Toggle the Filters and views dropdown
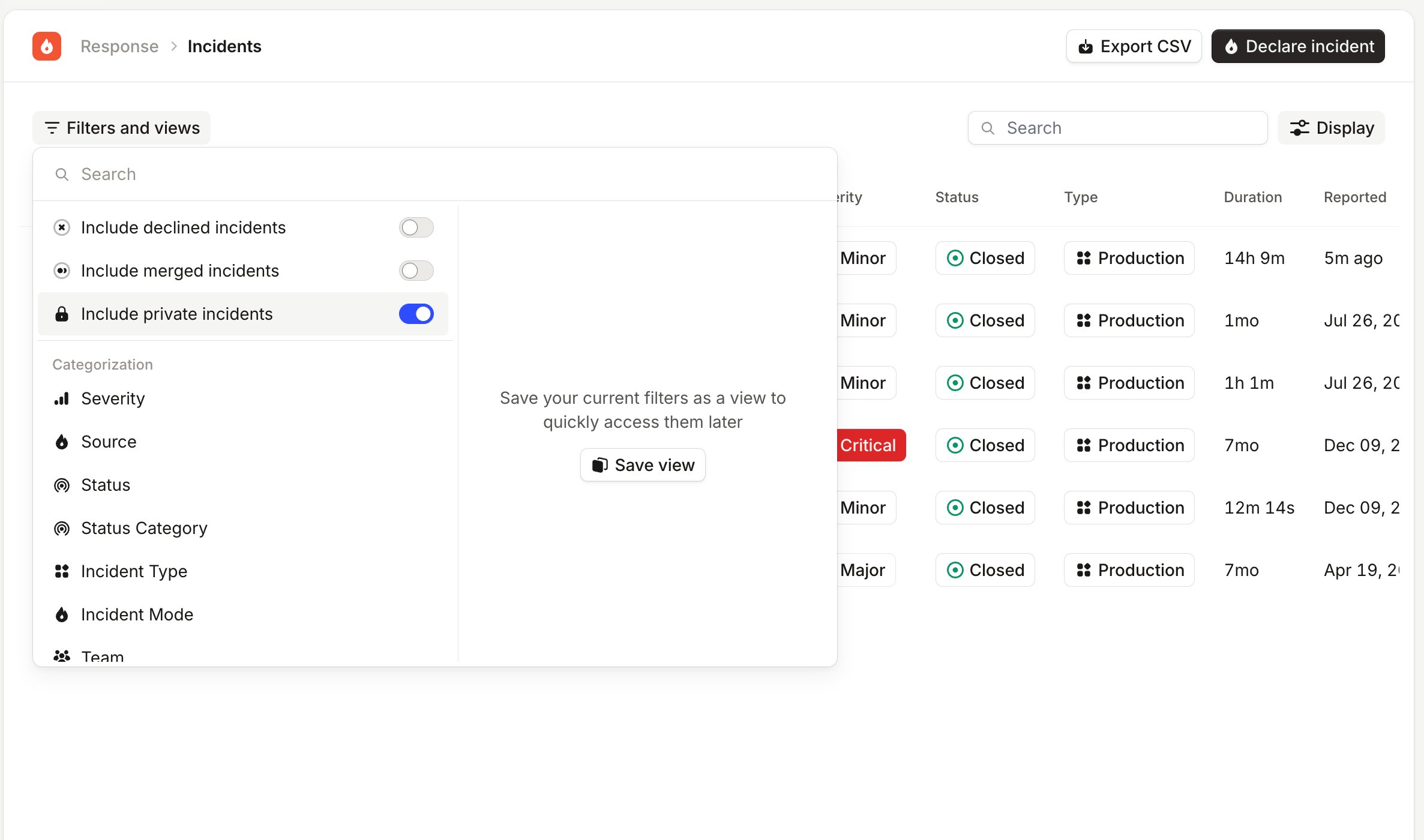This screenshot has width=1424, height=840. 121,128
